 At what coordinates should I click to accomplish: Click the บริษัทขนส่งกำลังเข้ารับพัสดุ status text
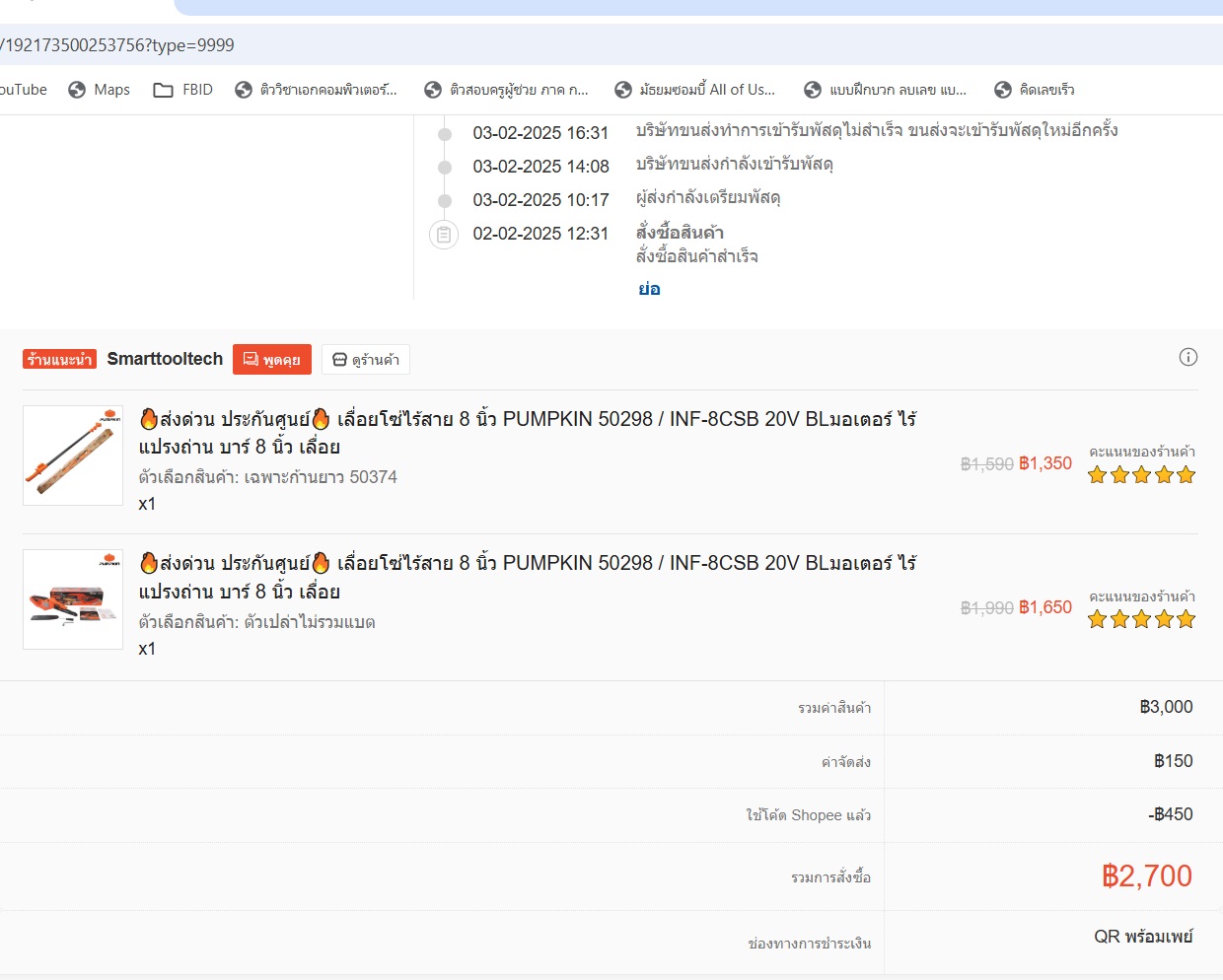pos(735,165)
